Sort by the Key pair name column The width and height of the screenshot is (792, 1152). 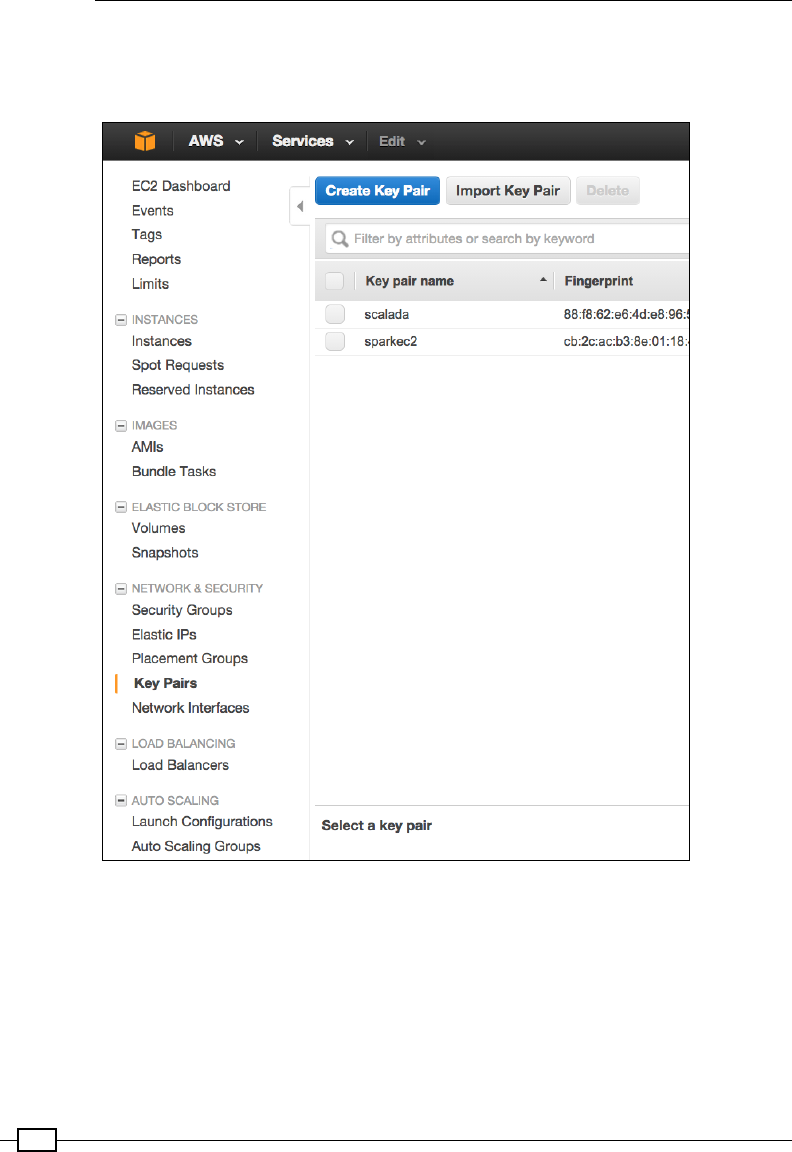409,281
